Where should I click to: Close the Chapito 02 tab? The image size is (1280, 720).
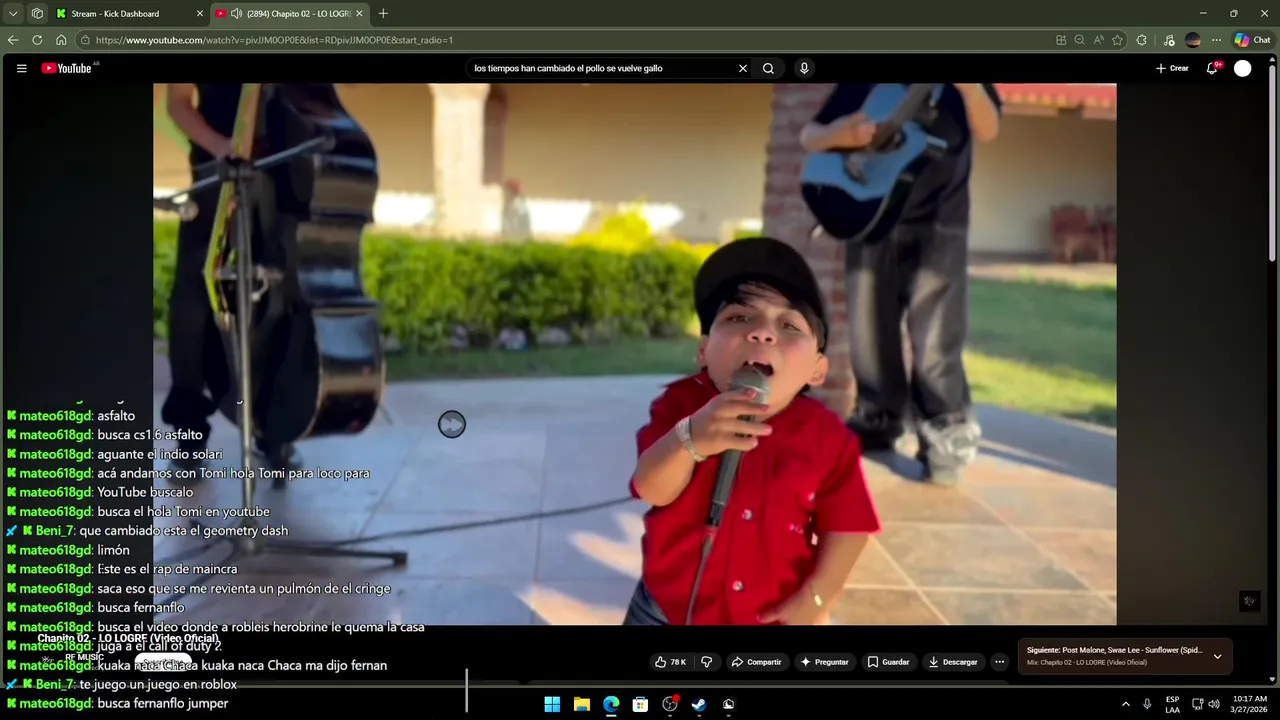(x=359, y=14)
